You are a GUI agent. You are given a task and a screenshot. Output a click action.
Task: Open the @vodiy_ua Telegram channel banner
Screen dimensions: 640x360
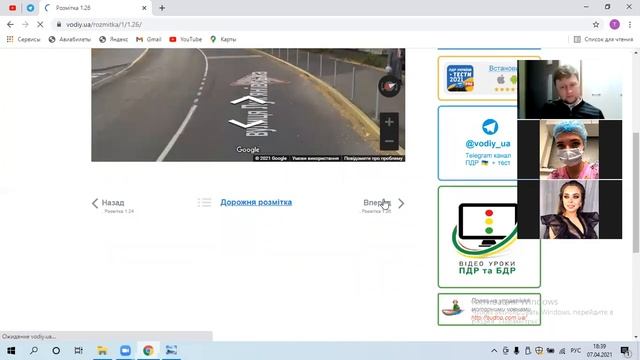(x=478, y=143)
